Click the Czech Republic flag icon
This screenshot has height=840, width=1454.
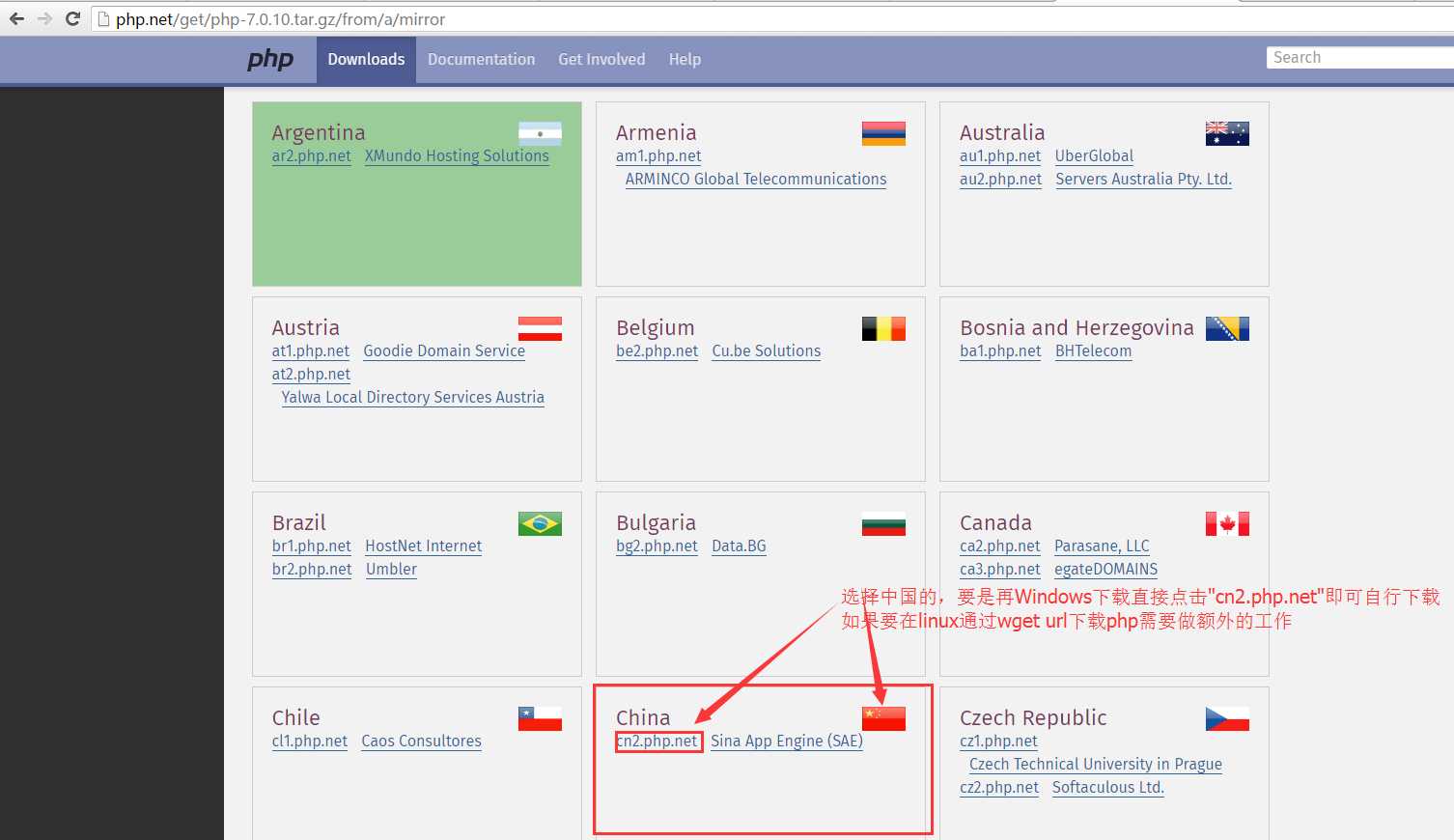click(1227, 718)
